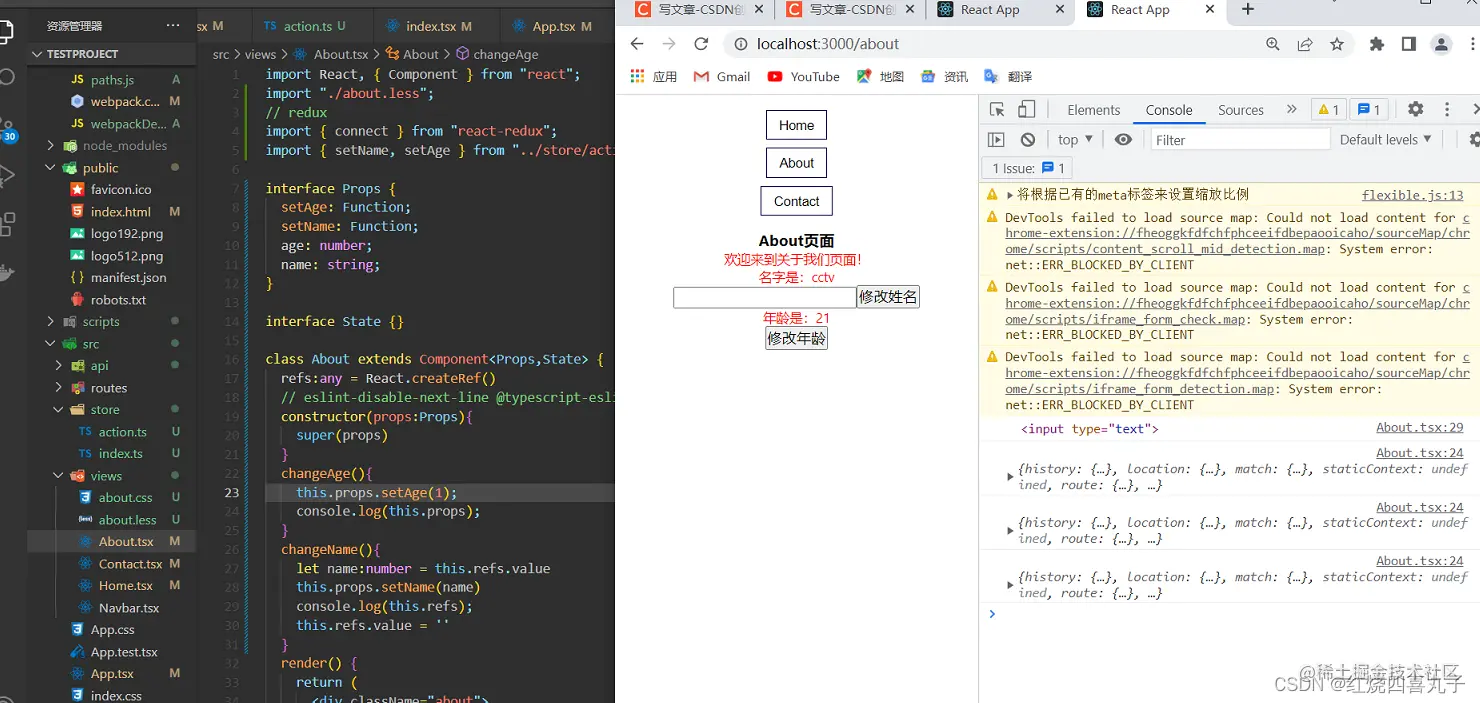Open a new Chrome tab
The height and width of the screenshot is (703, 1480).
[1247, 10]
